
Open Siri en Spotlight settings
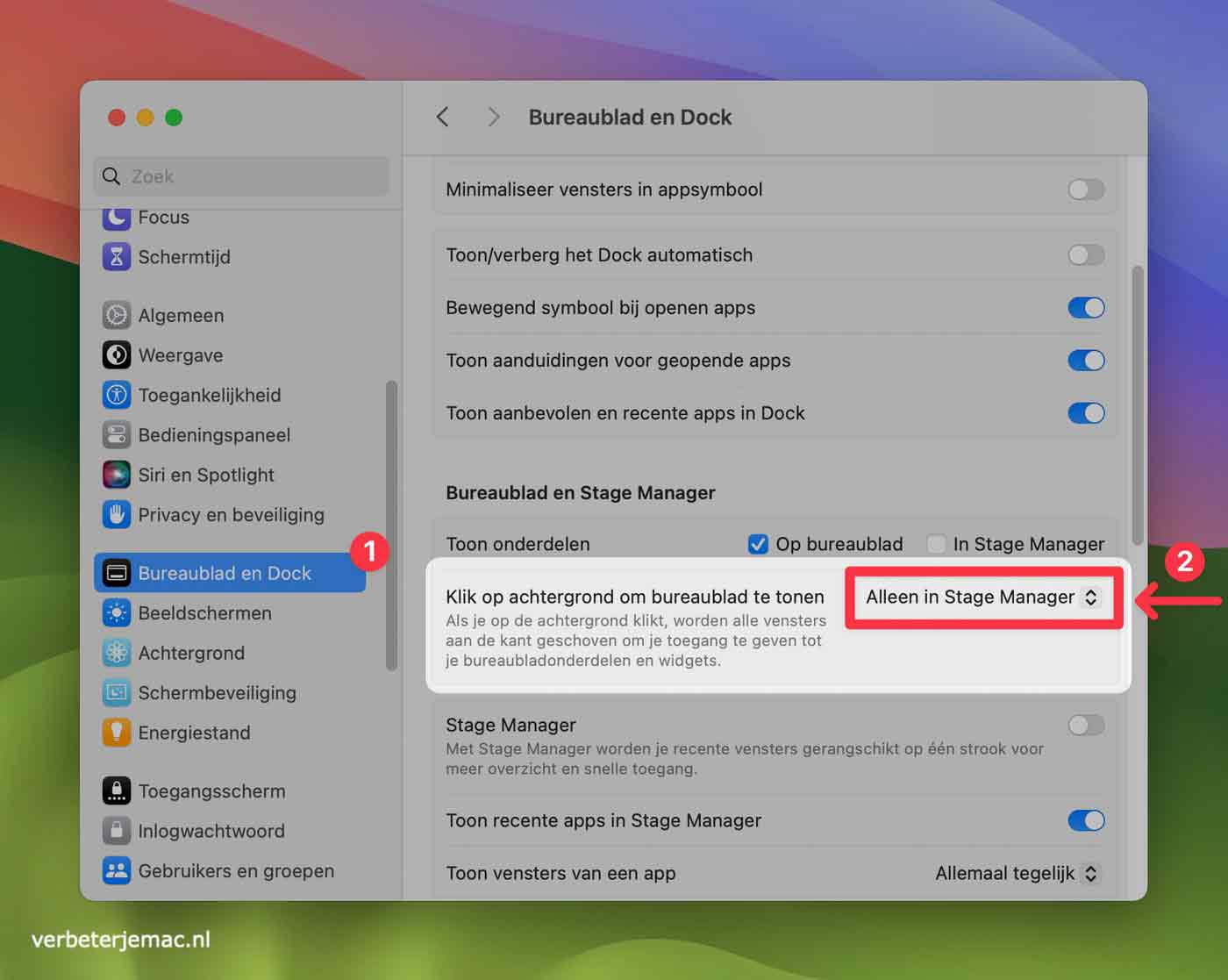(117, 475)
